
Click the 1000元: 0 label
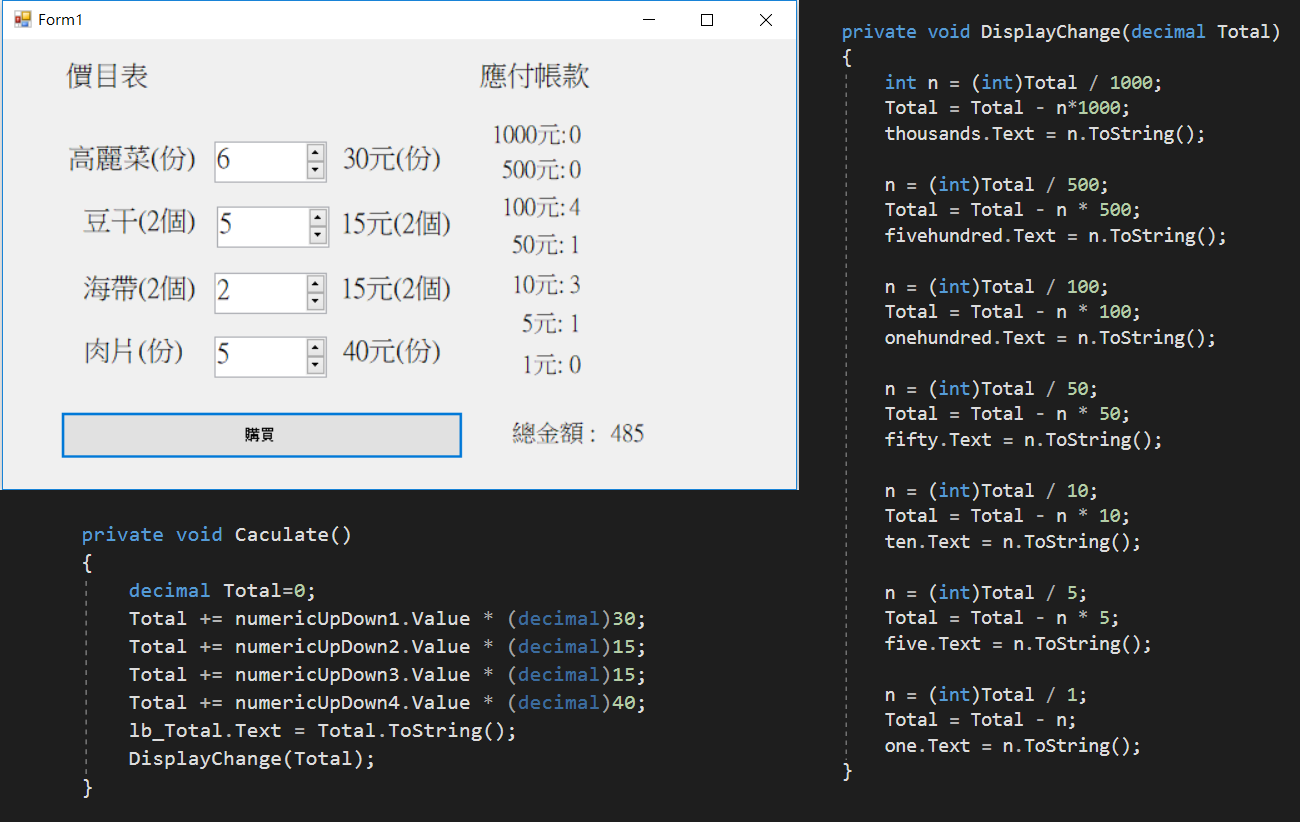click(x=536, y=135)
